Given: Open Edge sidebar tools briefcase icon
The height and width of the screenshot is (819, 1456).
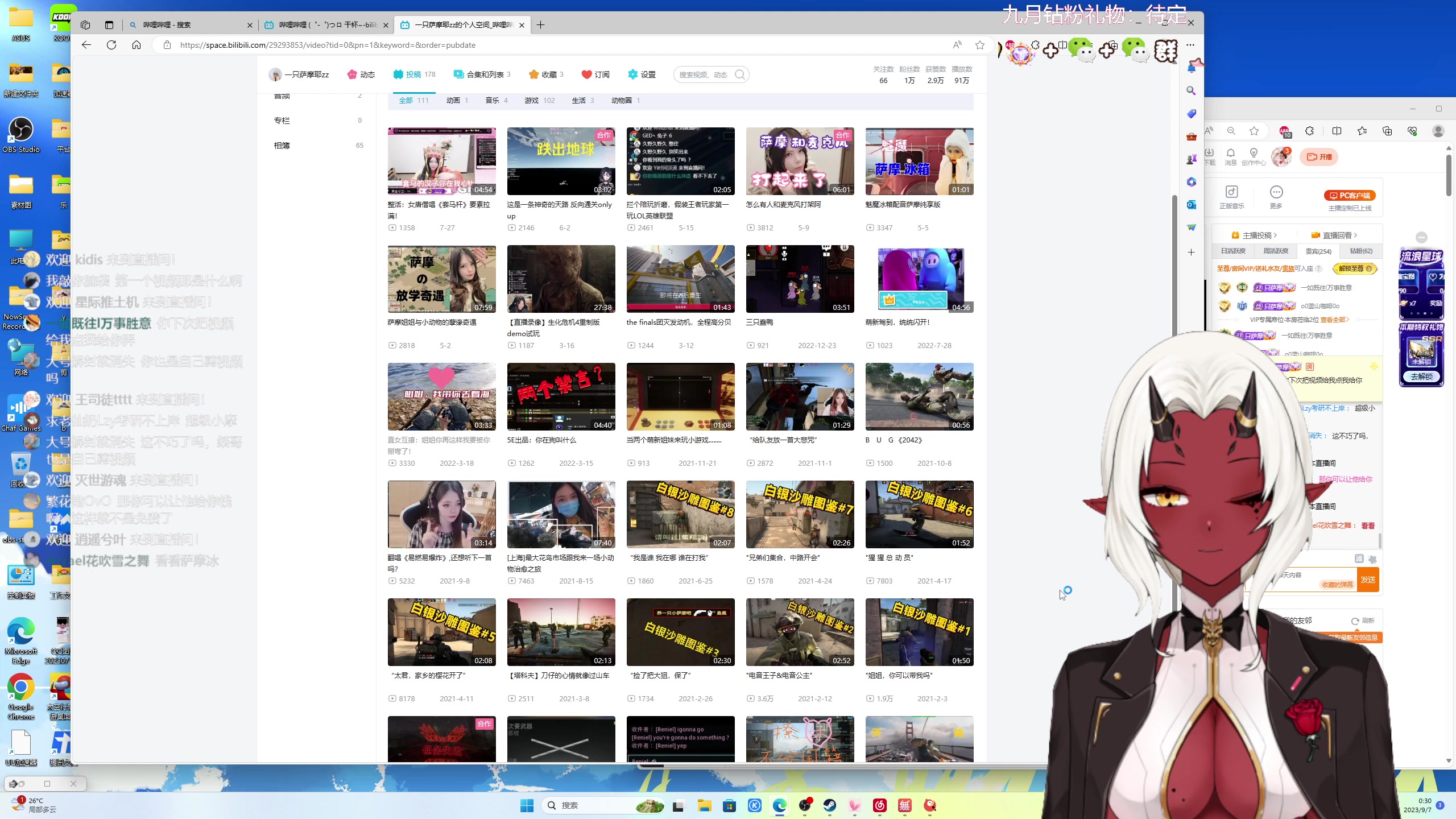Looking at the screenshot, I should [1191, 136].
